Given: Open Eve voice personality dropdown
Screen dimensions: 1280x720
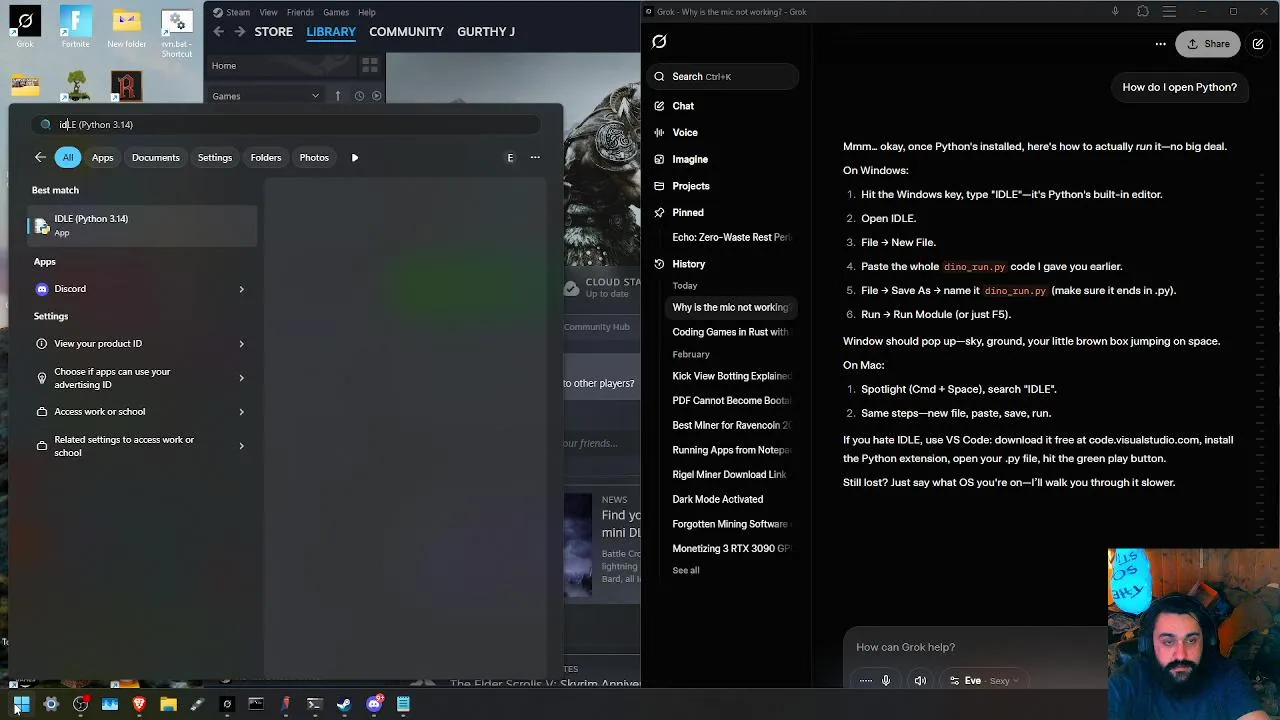Looking at the screenshot, I should [985, 681].
